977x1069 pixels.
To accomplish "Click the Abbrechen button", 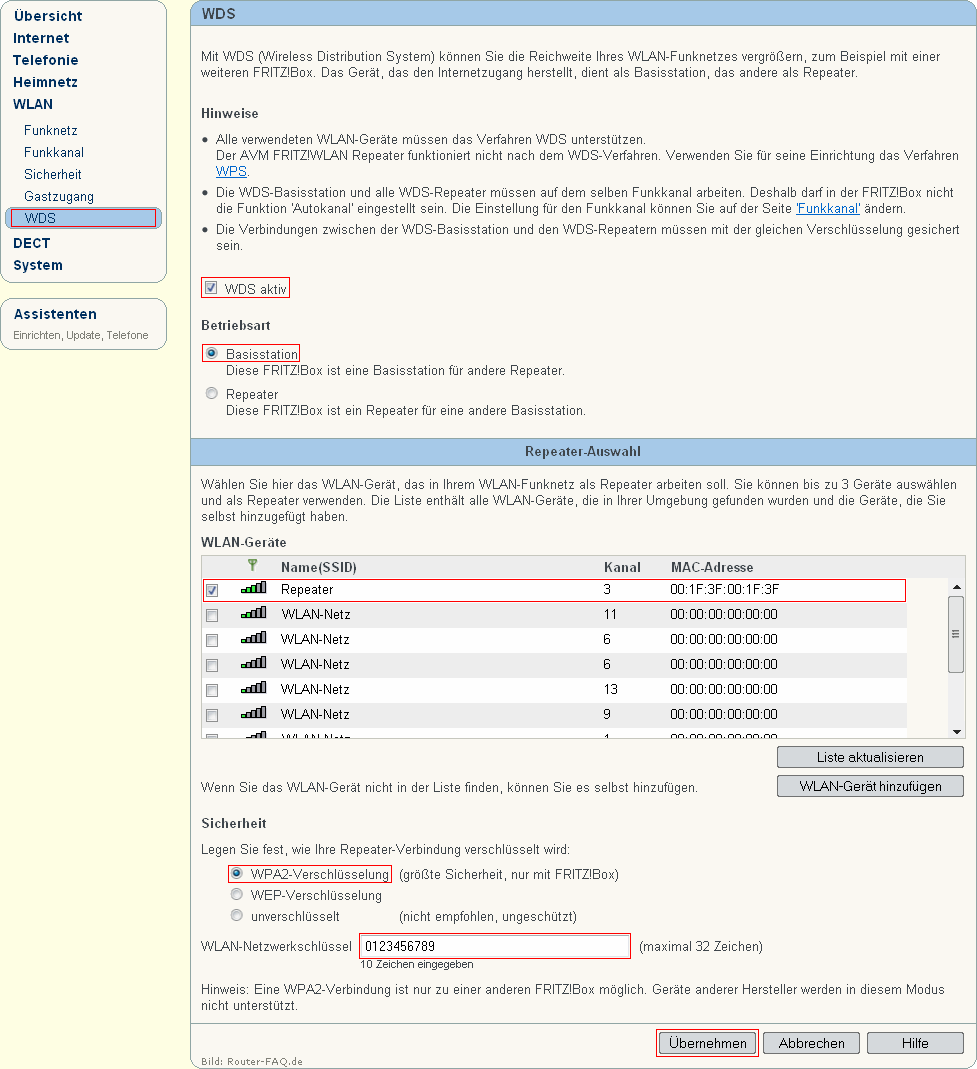I will coord(811,1043).
